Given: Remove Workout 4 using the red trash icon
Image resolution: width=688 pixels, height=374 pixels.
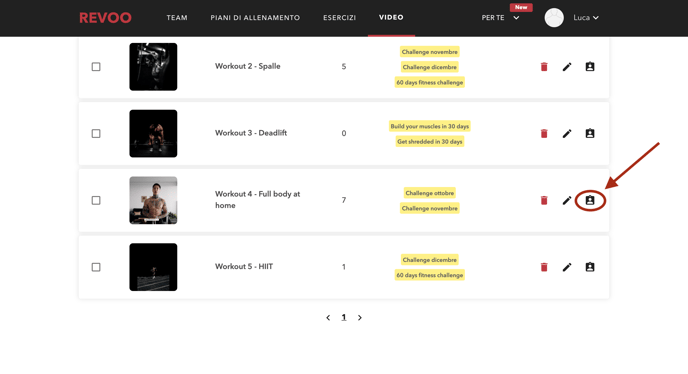Looking at the screenshot, I should (544, 200).
